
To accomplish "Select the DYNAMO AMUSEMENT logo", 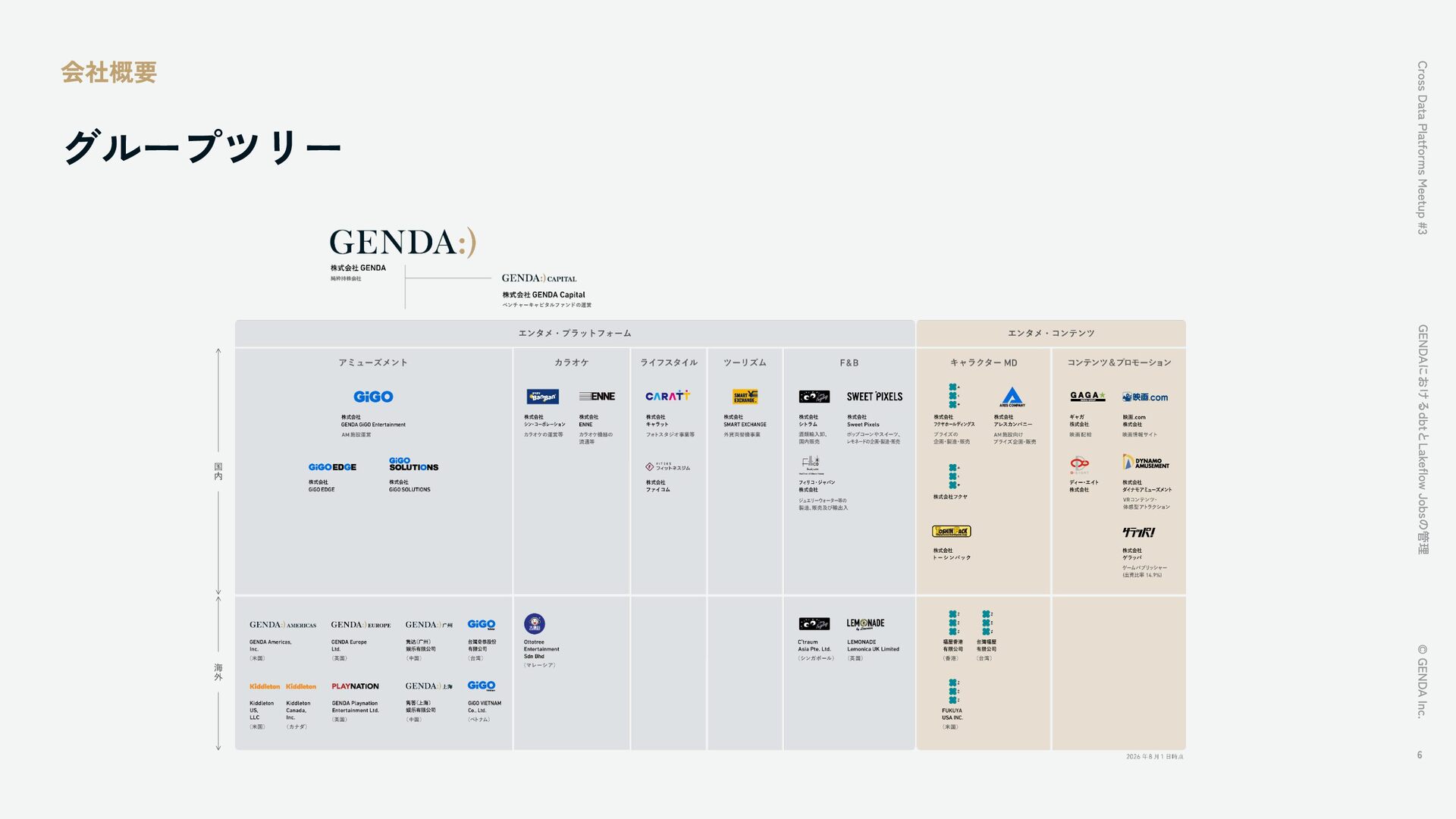I will pyautogui.click(x=1146, y=463).
